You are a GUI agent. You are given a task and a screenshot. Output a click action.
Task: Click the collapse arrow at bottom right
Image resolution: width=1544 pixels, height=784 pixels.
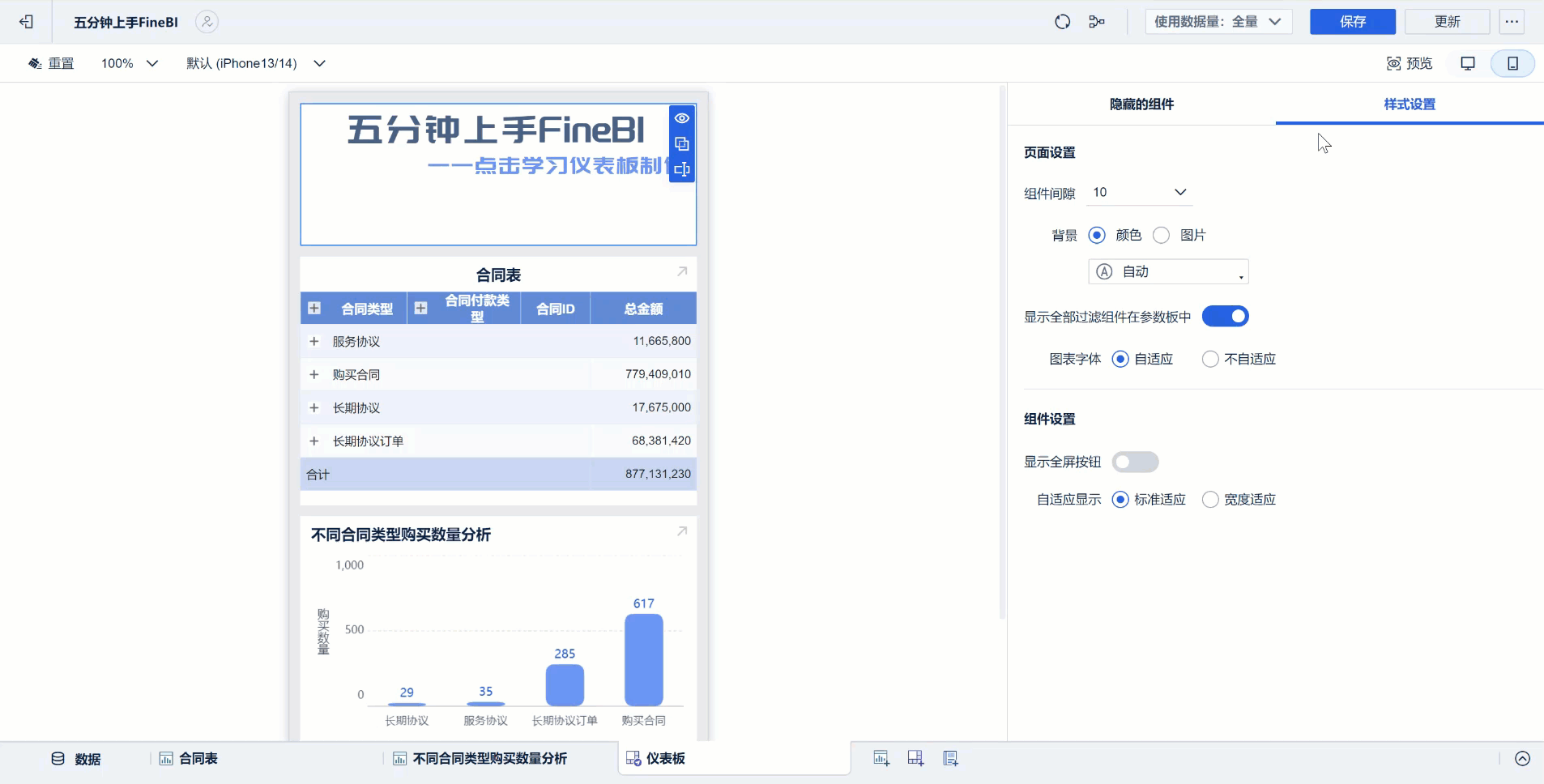coord(1523,759)
